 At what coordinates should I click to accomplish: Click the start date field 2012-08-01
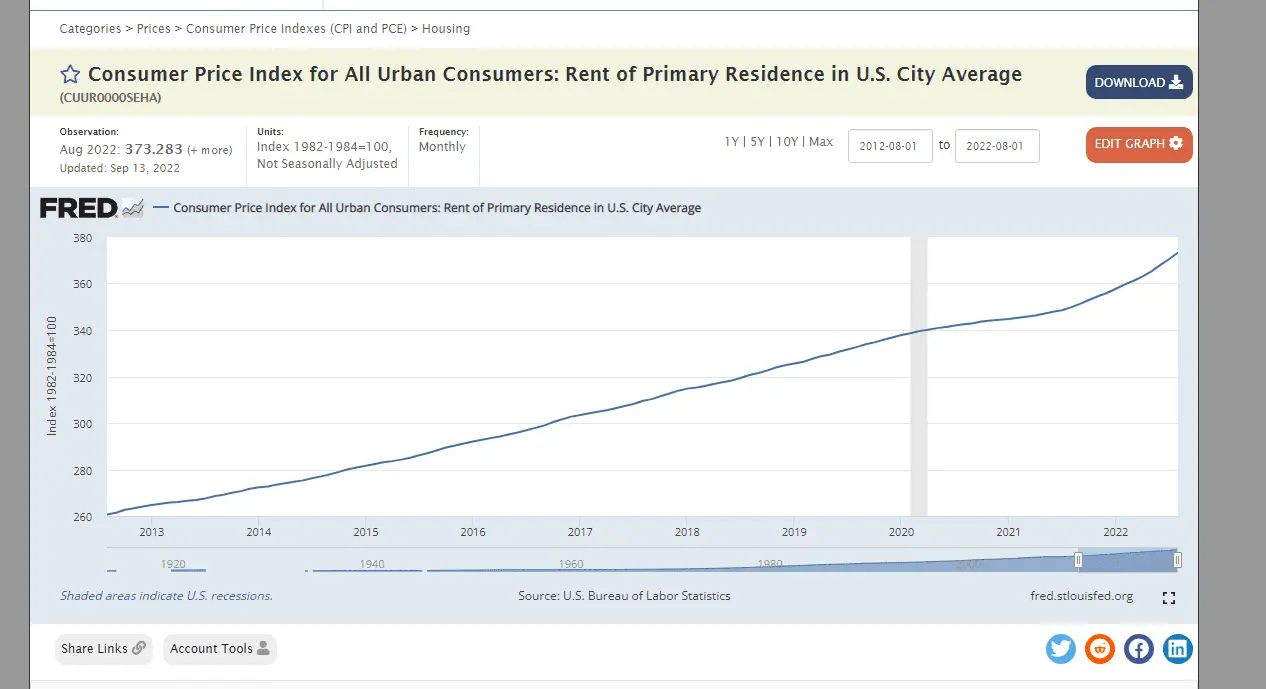[890, 146]
